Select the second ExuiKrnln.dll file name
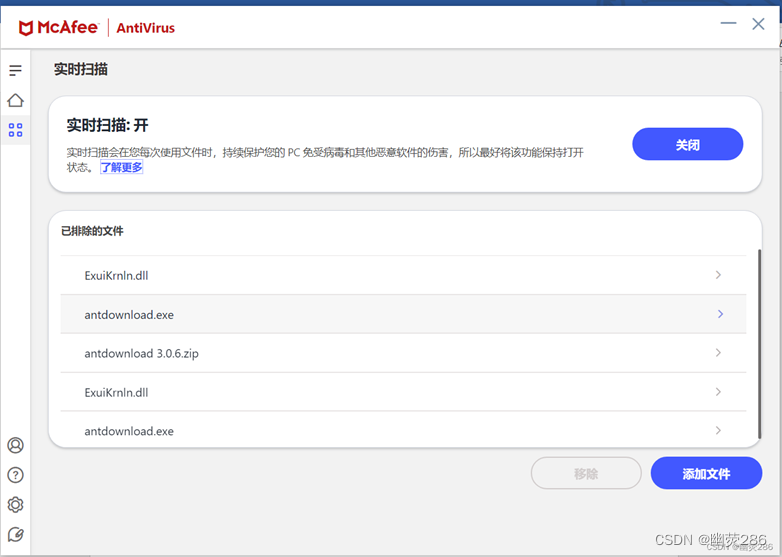 (x=116, y=392)
